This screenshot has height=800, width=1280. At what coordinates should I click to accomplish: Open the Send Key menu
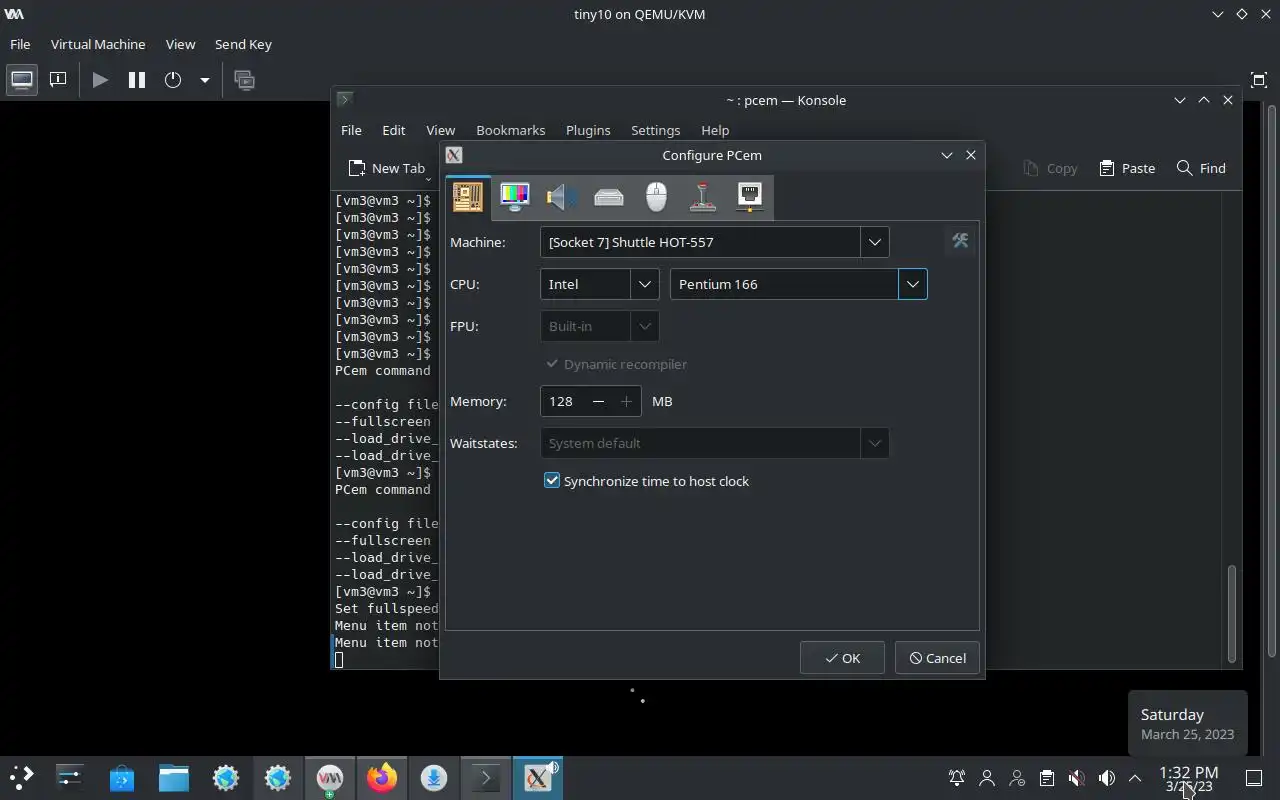pos(243,44)
